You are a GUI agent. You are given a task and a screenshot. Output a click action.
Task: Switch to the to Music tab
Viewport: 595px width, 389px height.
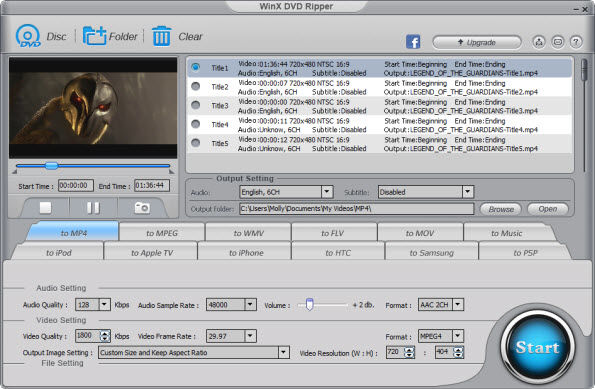pyautogui.click(x=507, y=233)
